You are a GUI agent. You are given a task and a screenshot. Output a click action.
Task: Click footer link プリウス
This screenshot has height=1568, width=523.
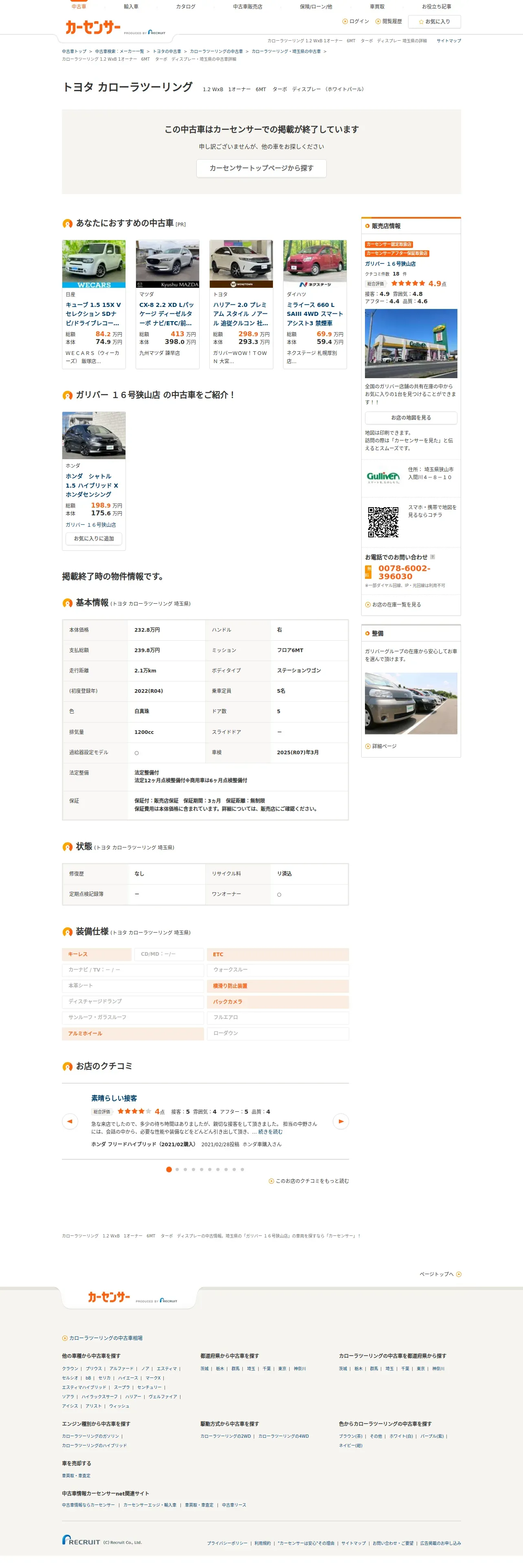point(94,1369)
